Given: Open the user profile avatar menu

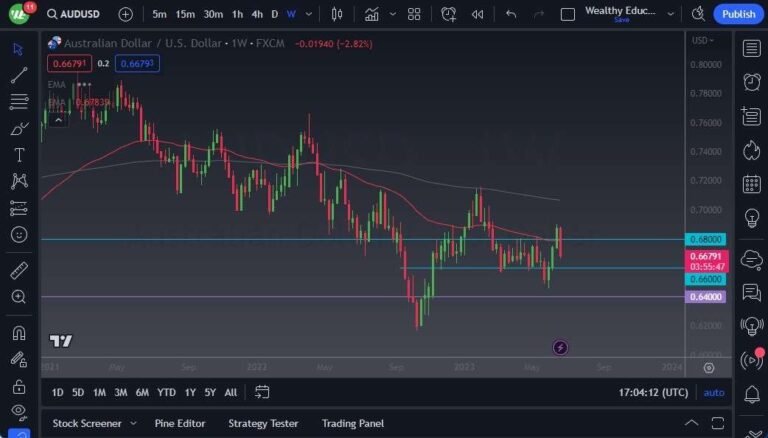Looking at the screenshot, I should point(19,14).
